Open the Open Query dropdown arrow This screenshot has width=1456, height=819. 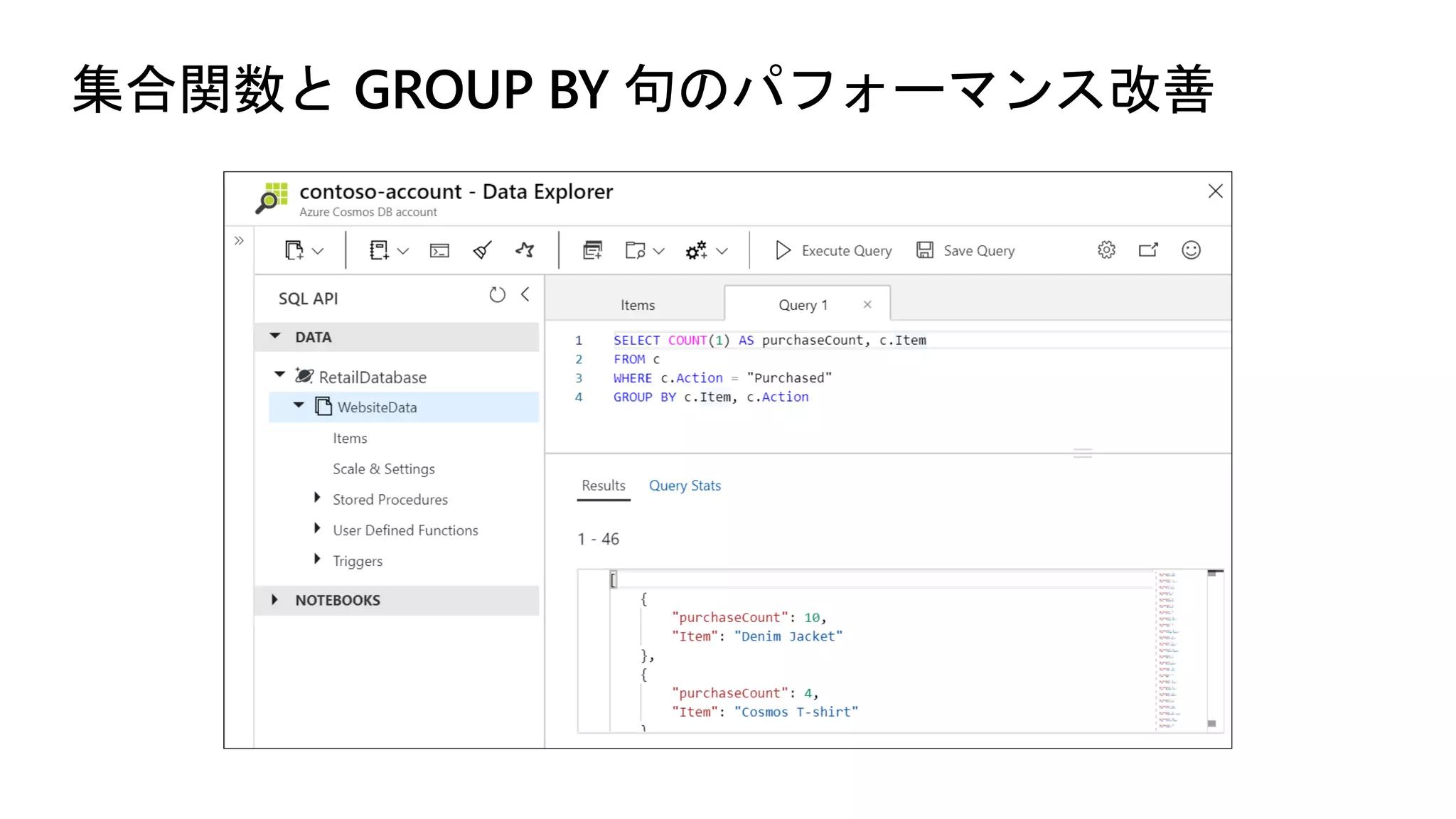point(659,251)
